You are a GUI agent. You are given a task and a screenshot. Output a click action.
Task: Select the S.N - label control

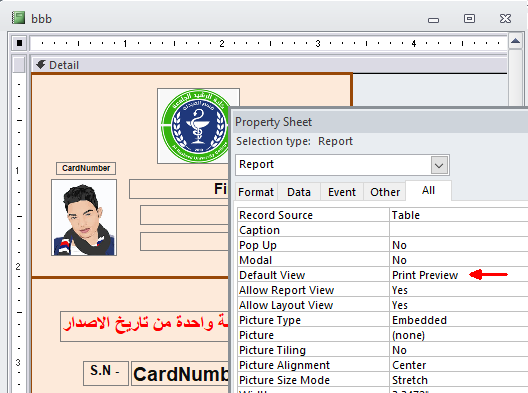pos(106,373)
